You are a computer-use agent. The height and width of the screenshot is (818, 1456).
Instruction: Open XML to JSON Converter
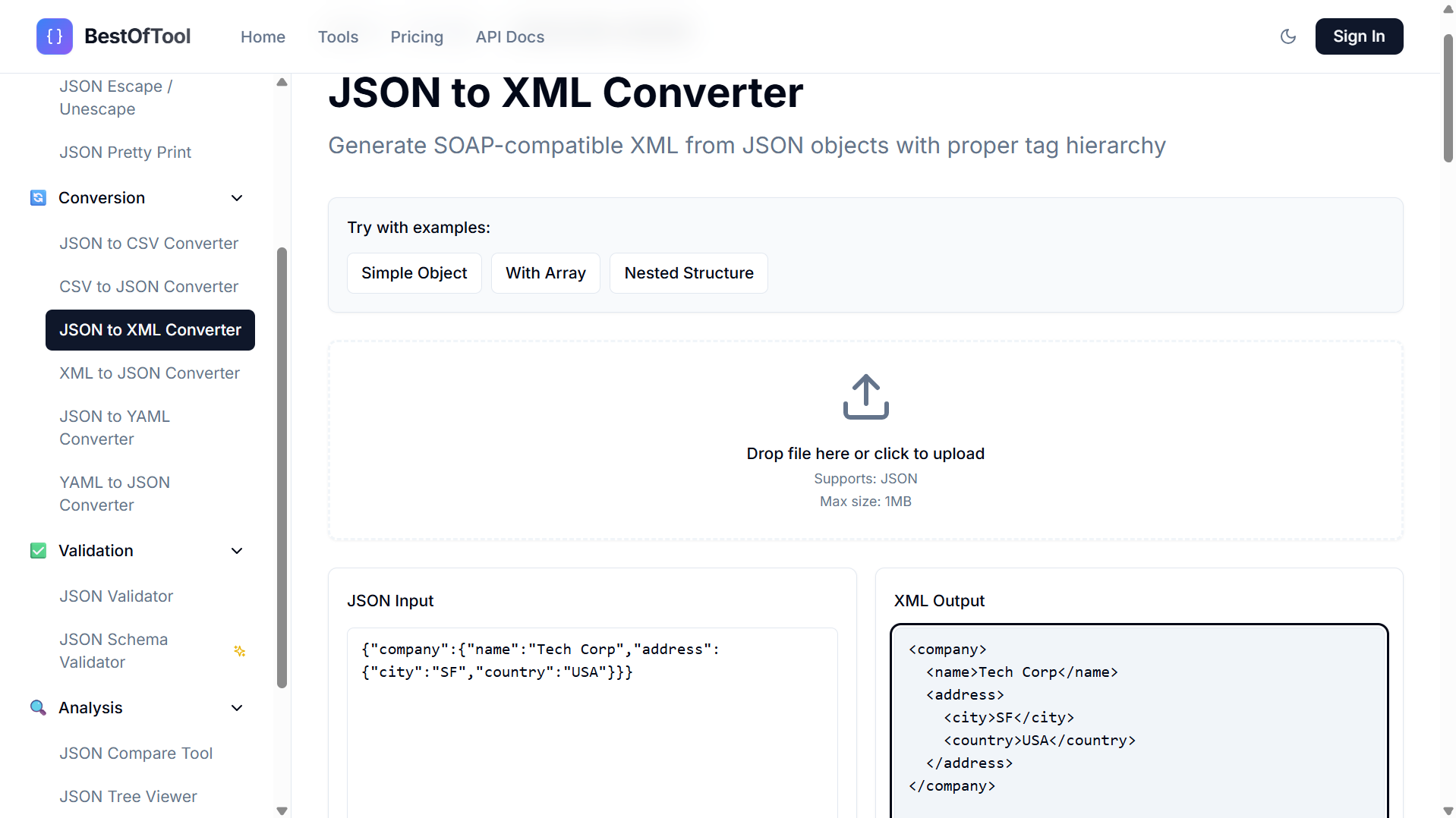click(150, 373)
